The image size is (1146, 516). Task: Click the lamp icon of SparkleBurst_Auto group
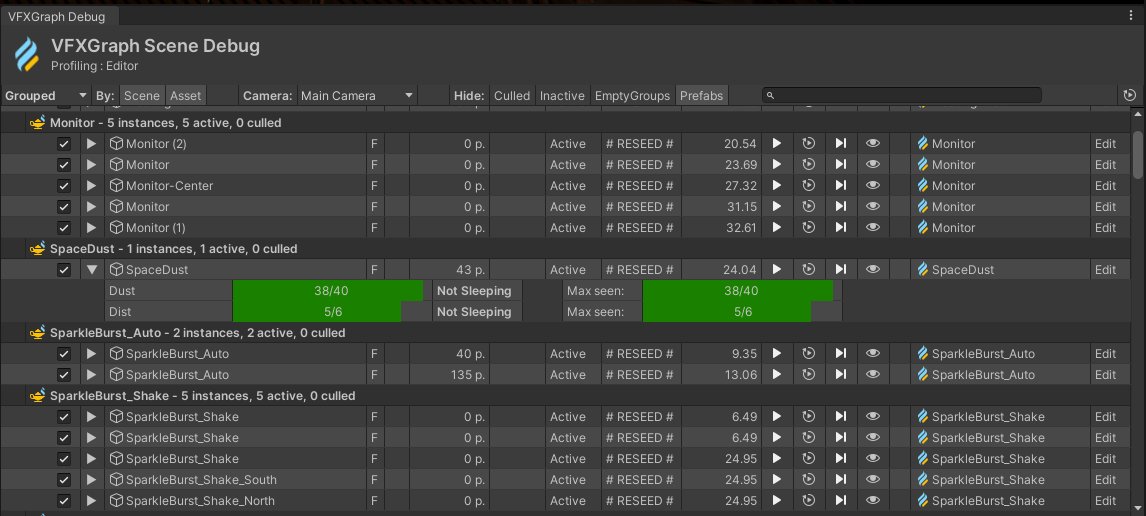37,333
